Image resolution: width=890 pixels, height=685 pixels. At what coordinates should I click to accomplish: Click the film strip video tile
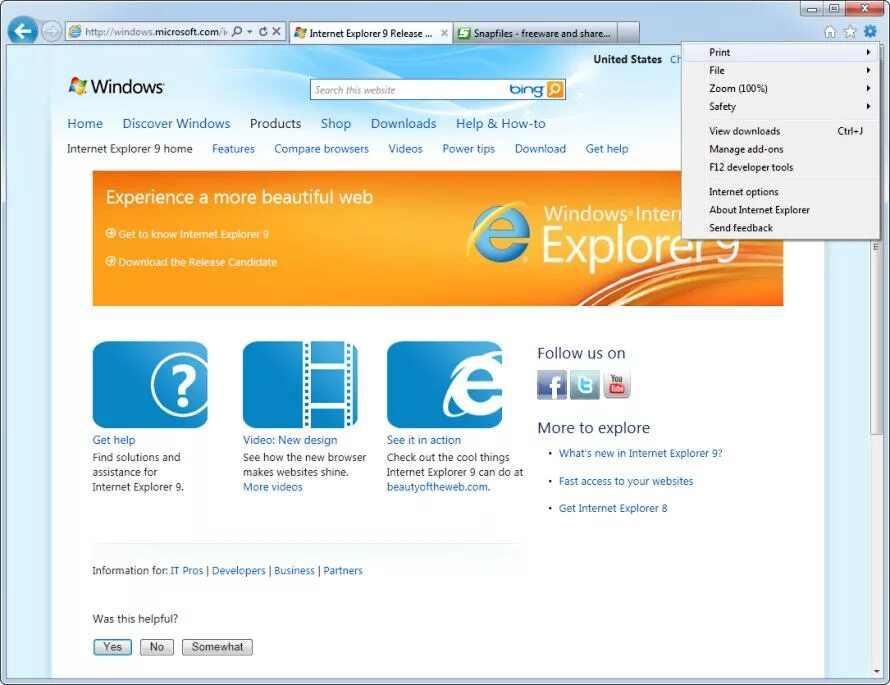[300, 384]
